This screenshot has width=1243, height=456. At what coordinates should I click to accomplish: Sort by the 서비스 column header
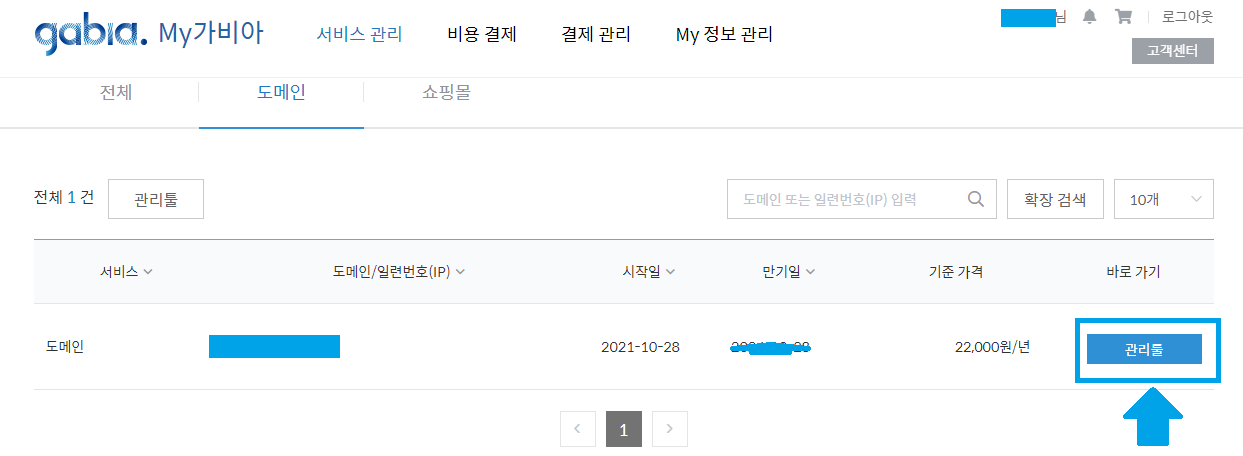tap(126, 271)
